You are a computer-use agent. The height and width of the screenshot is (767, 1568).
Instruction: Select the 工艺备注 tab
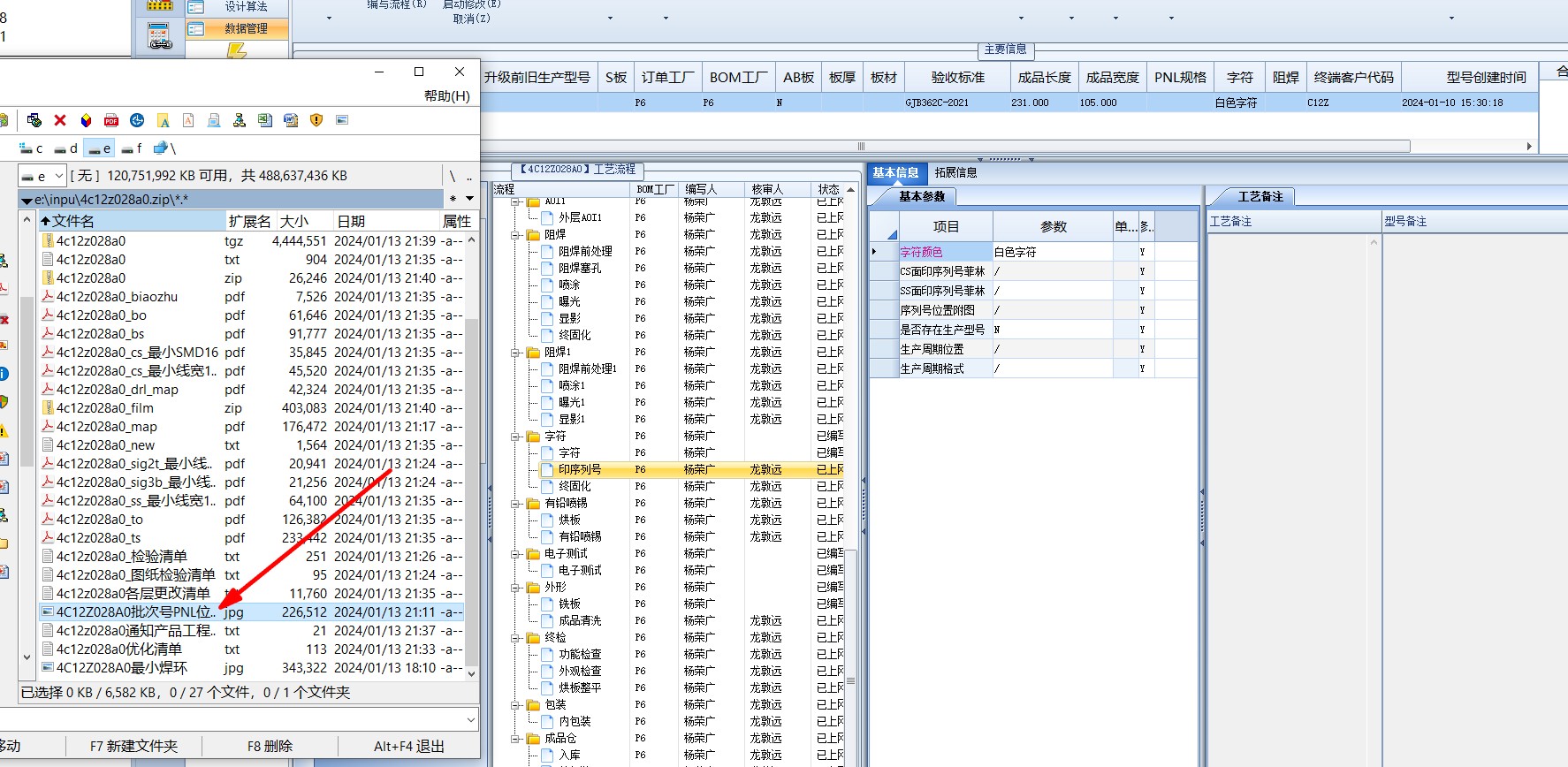point(1260,197)
